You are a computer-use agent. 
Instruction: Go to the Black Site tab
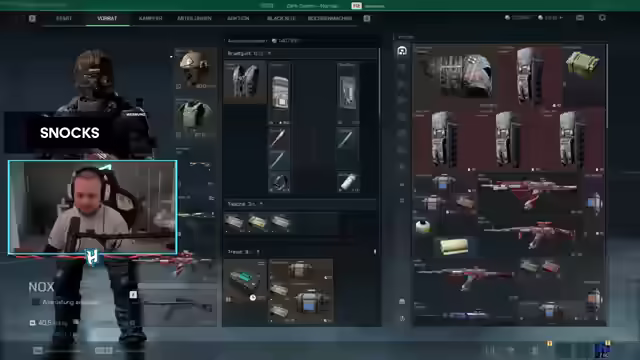[281, 18]
